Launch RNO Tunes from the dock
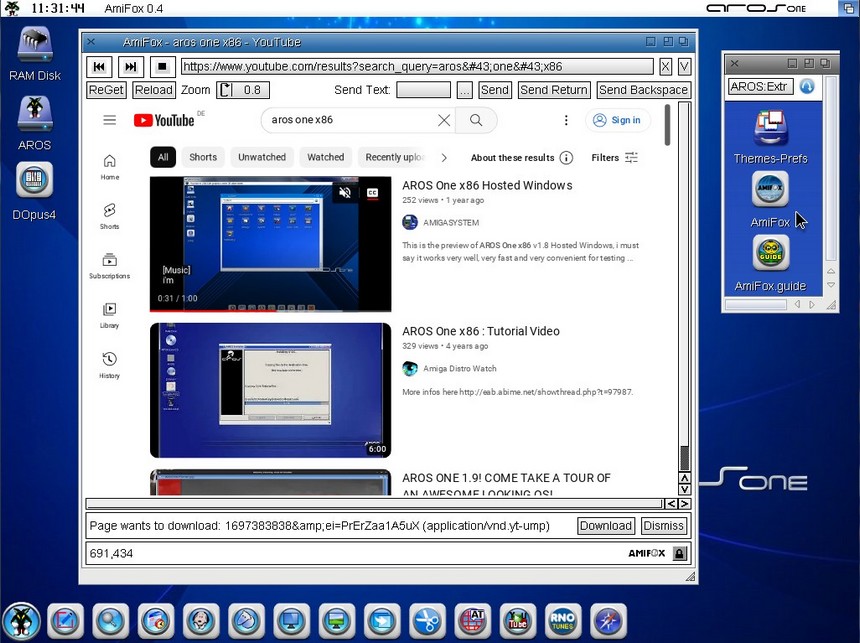The width and height of the screenshot is (860, 643). tap(562, 621)
